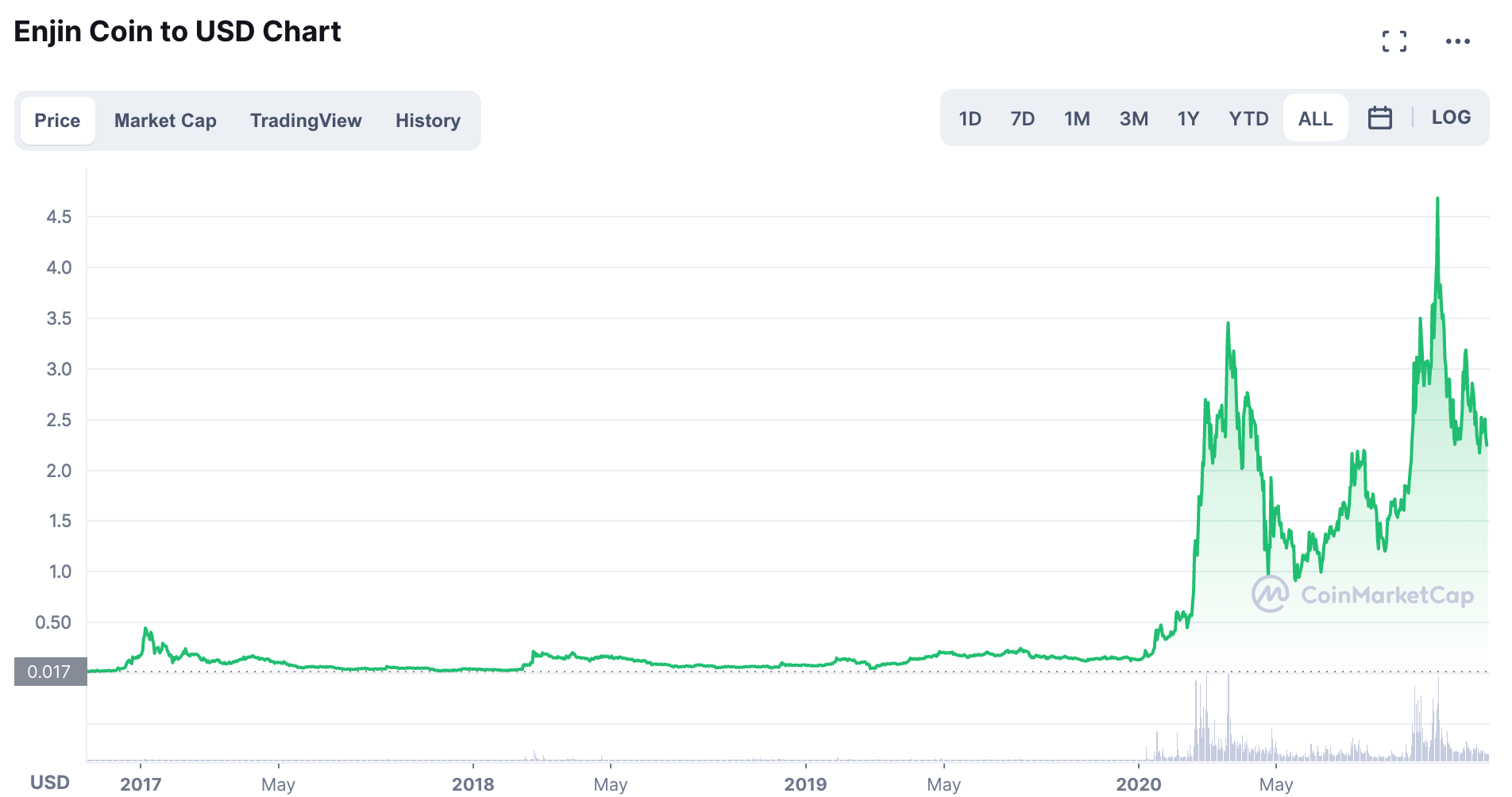
Task: Click the Enjin Coin to USD Chart title
Action: (x=177, y=32)
